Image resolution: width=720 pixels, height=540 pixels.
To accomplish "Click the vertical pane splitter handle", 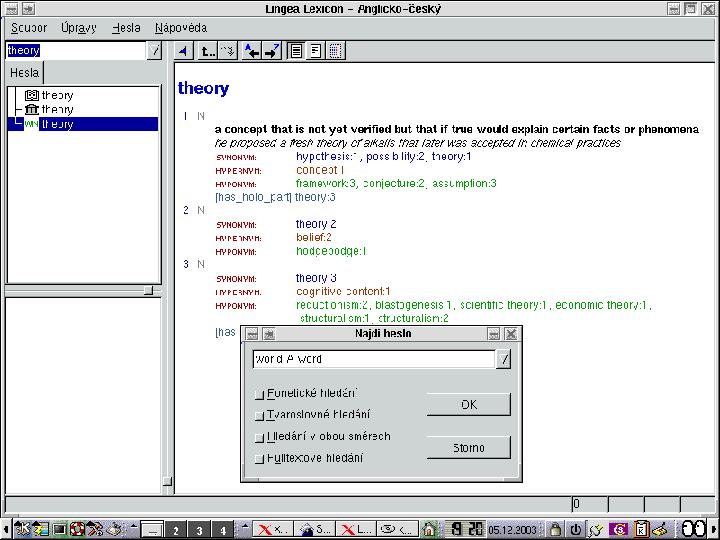I will click(168, 481).
